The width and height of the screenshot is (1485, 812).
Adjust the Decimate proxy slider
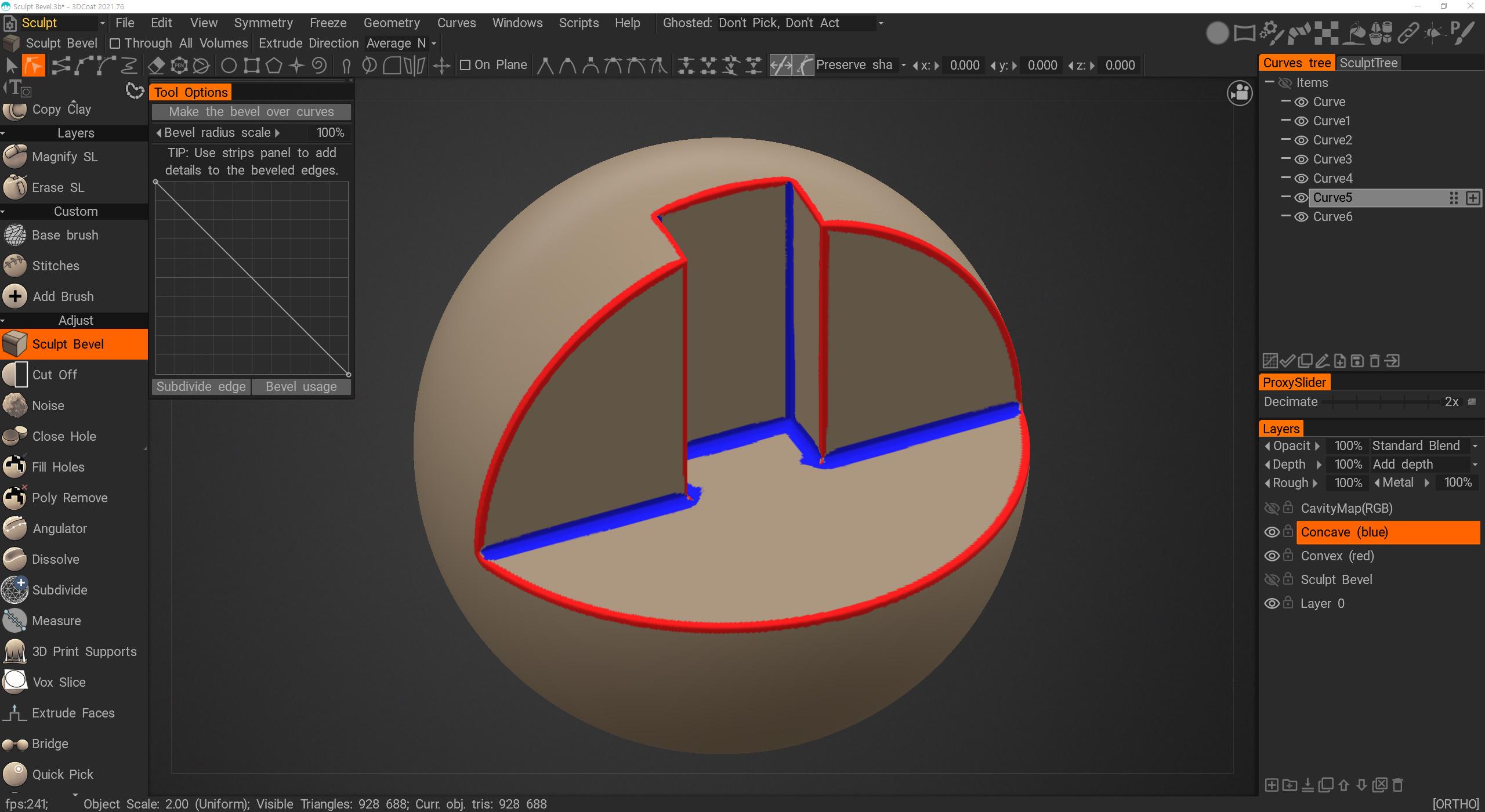1381,402
